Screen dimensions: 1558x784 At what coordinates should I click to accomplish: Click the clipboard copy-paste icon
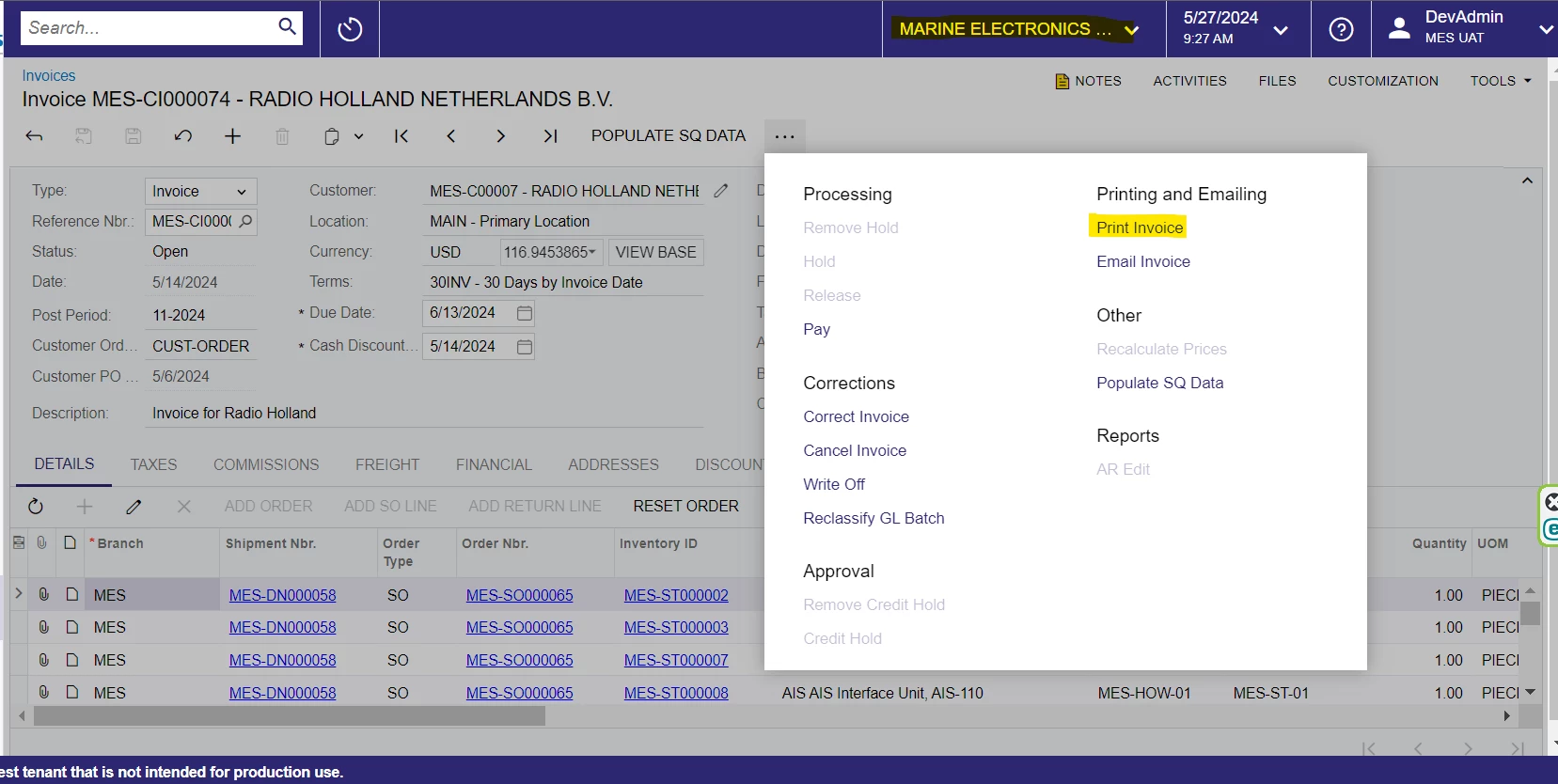point(332,136)
